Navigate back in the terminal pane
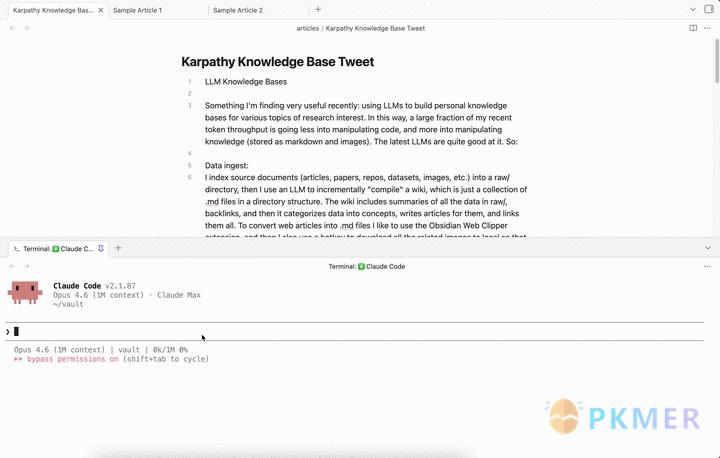720x458 pixels. (13, 266)
